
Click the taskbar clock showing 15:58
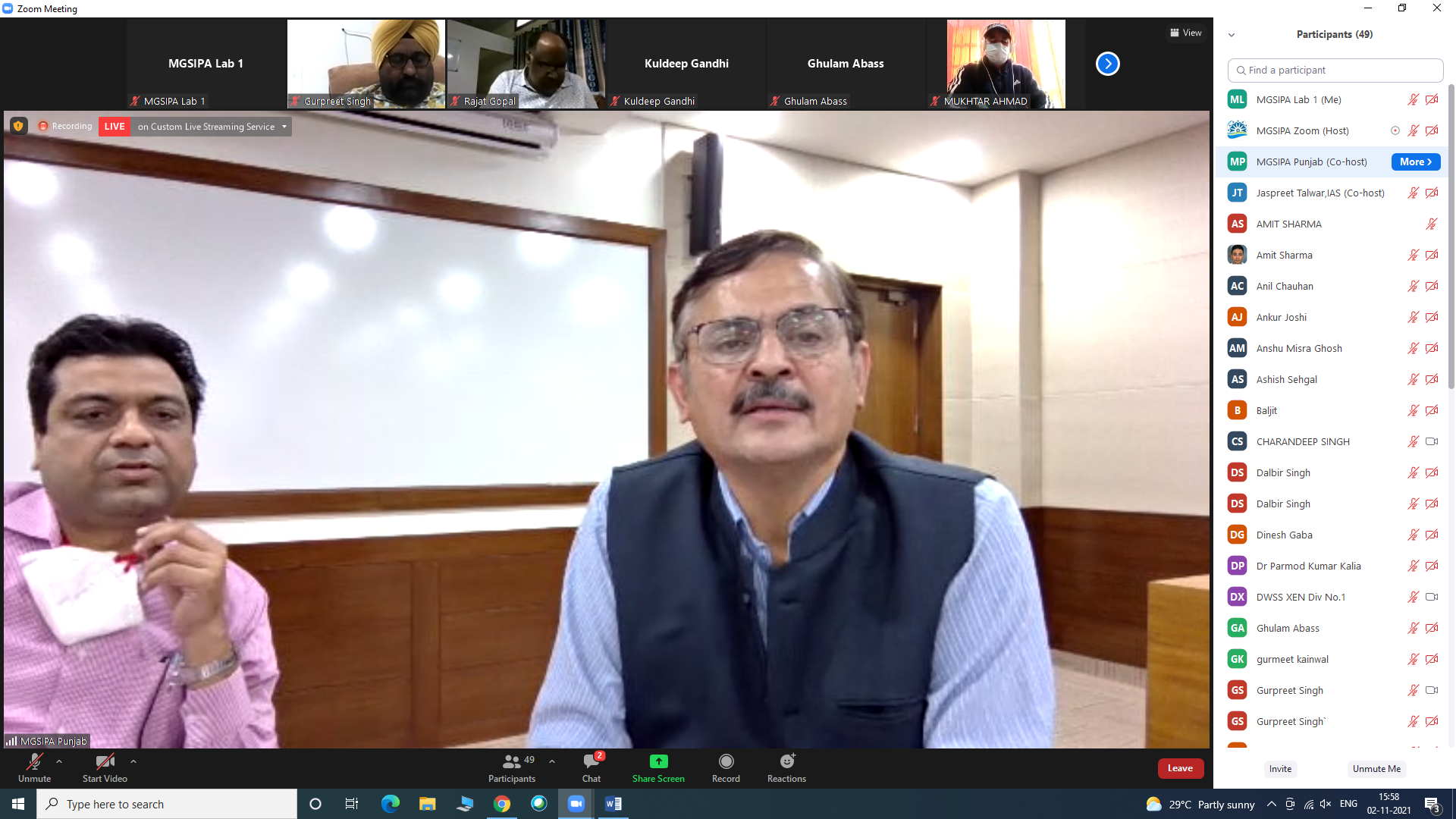tap(1389, 804)
